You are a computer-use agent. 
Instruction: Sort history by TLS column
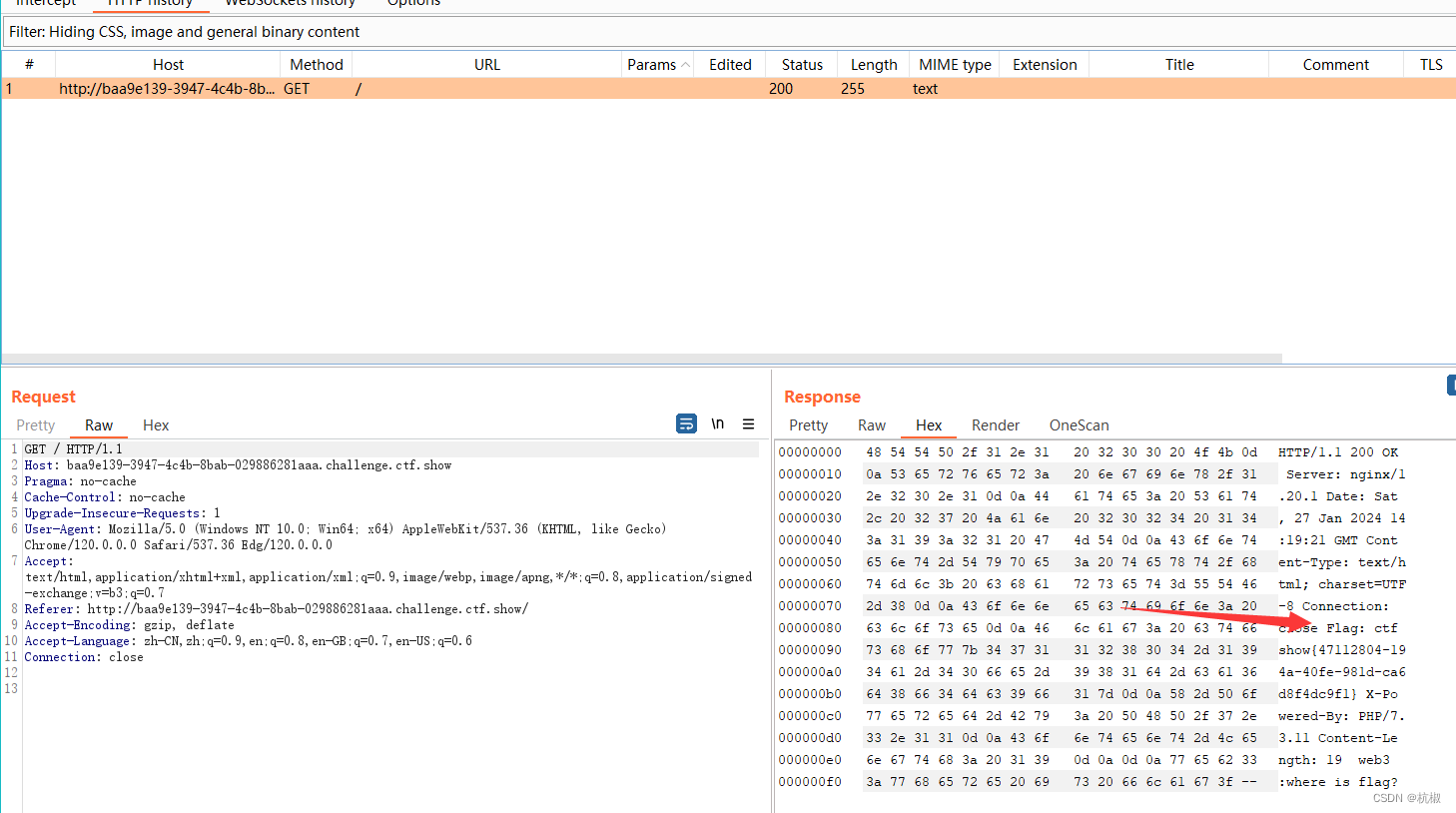tap(1431, 65)
